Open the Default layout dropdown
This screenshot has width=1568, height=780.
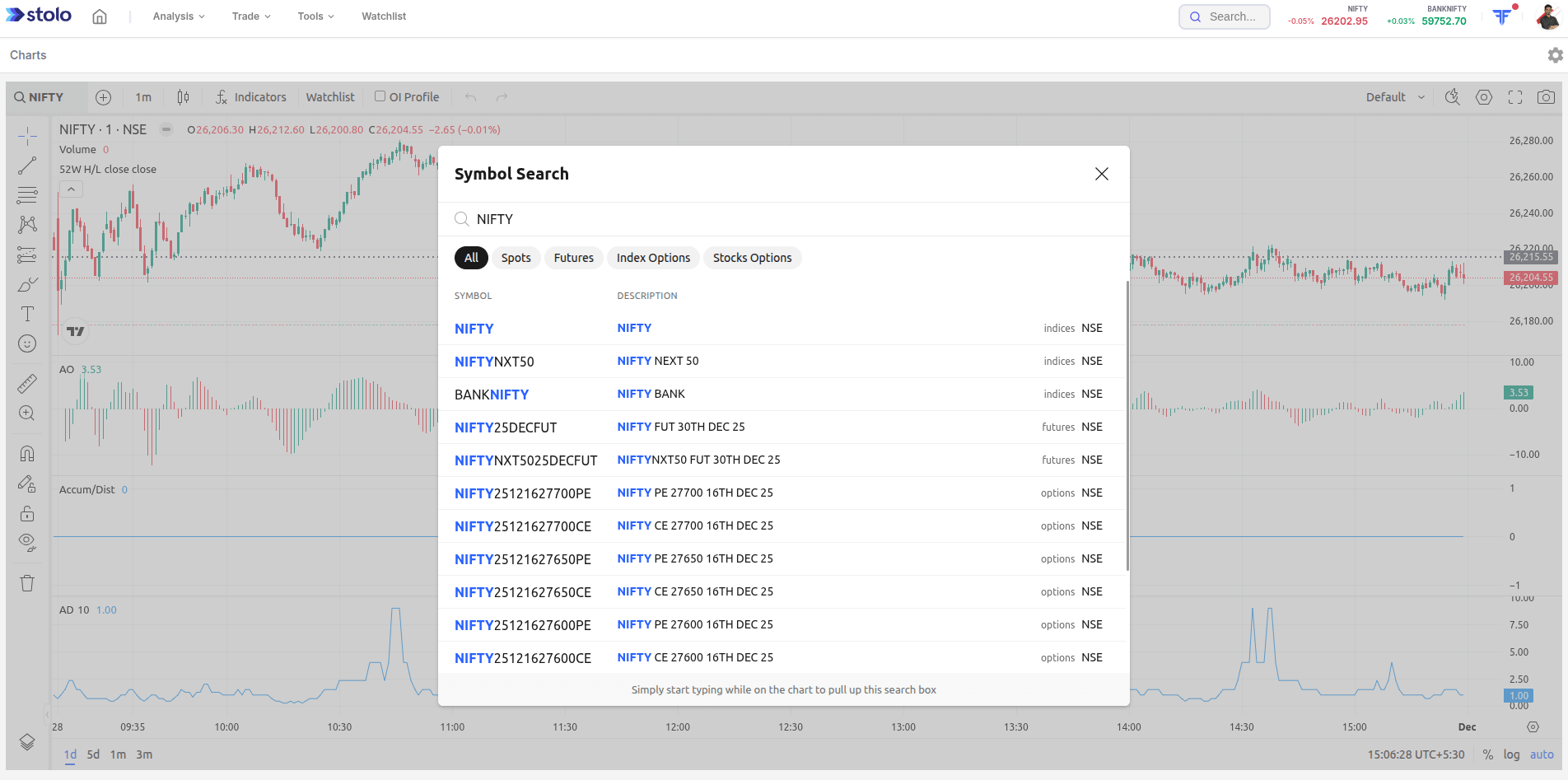pyautogui.click(x=1394, y=97)
